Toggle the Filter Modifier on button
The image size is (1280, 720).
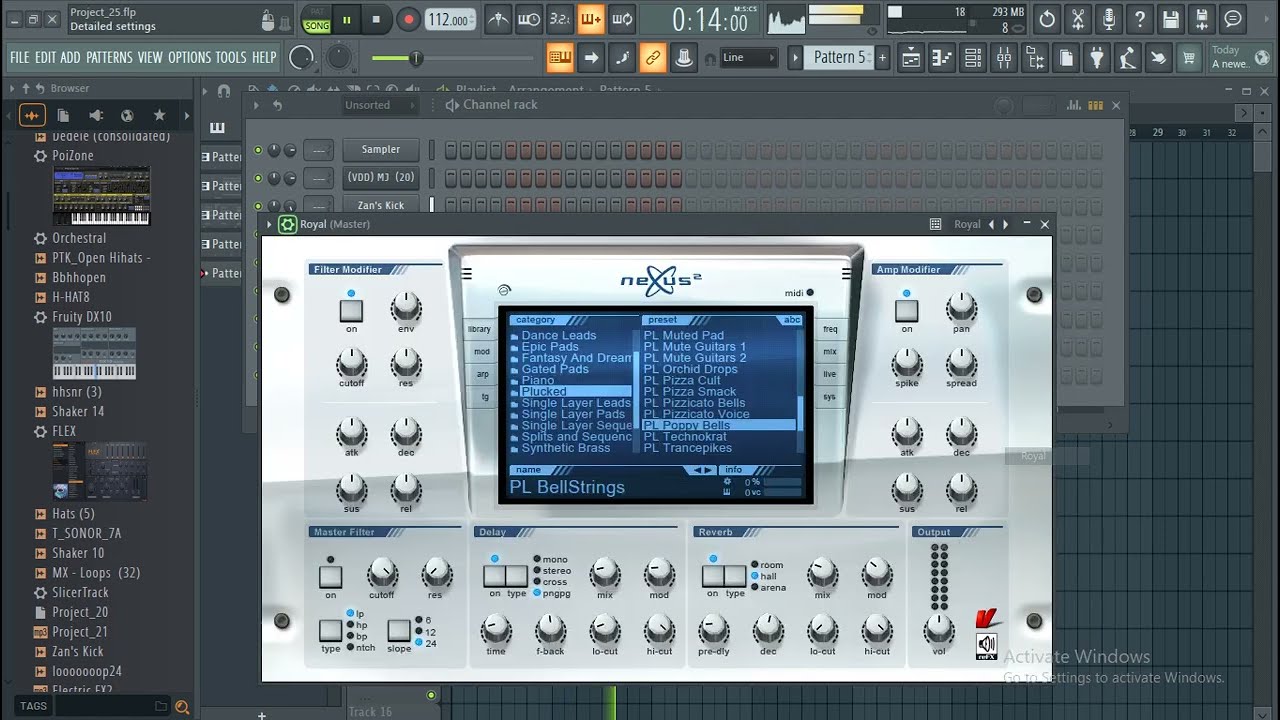tap(351, 311)
